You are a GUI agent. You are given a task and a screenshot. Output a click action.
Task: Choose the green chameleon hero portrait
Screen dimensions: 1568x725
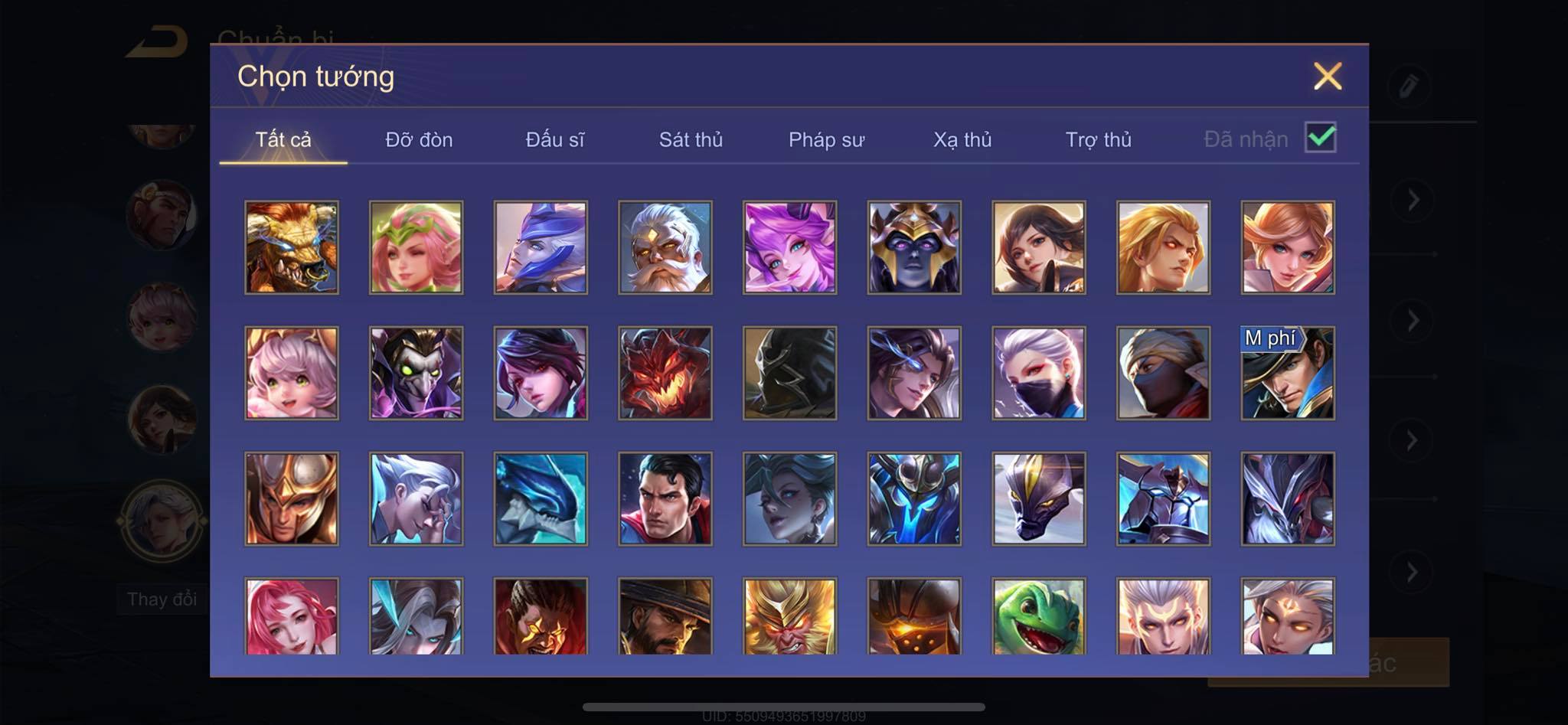point(1039,616)
